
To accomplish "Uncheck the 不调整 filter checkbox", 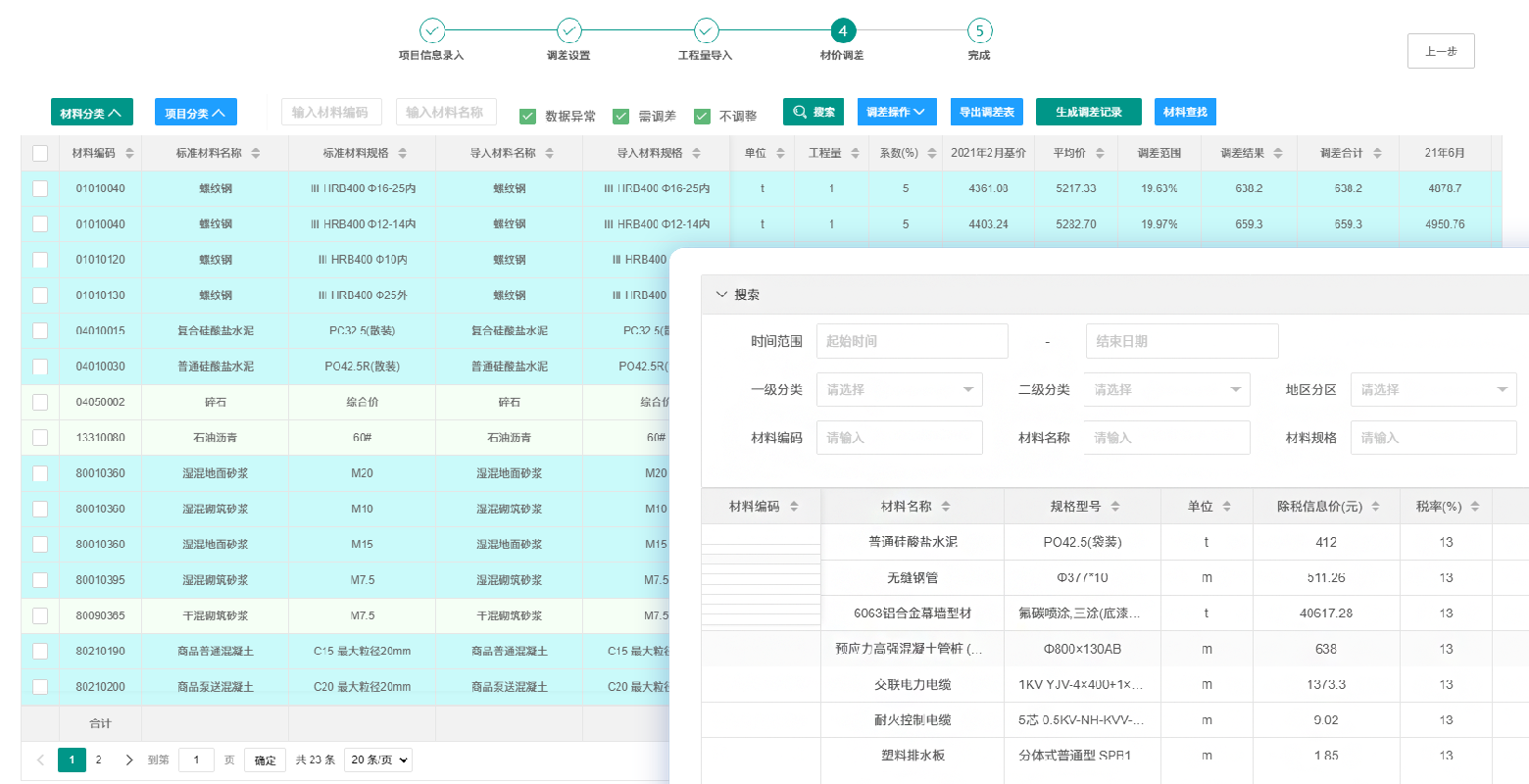I will pyautogui.click(x=702, y=117).
